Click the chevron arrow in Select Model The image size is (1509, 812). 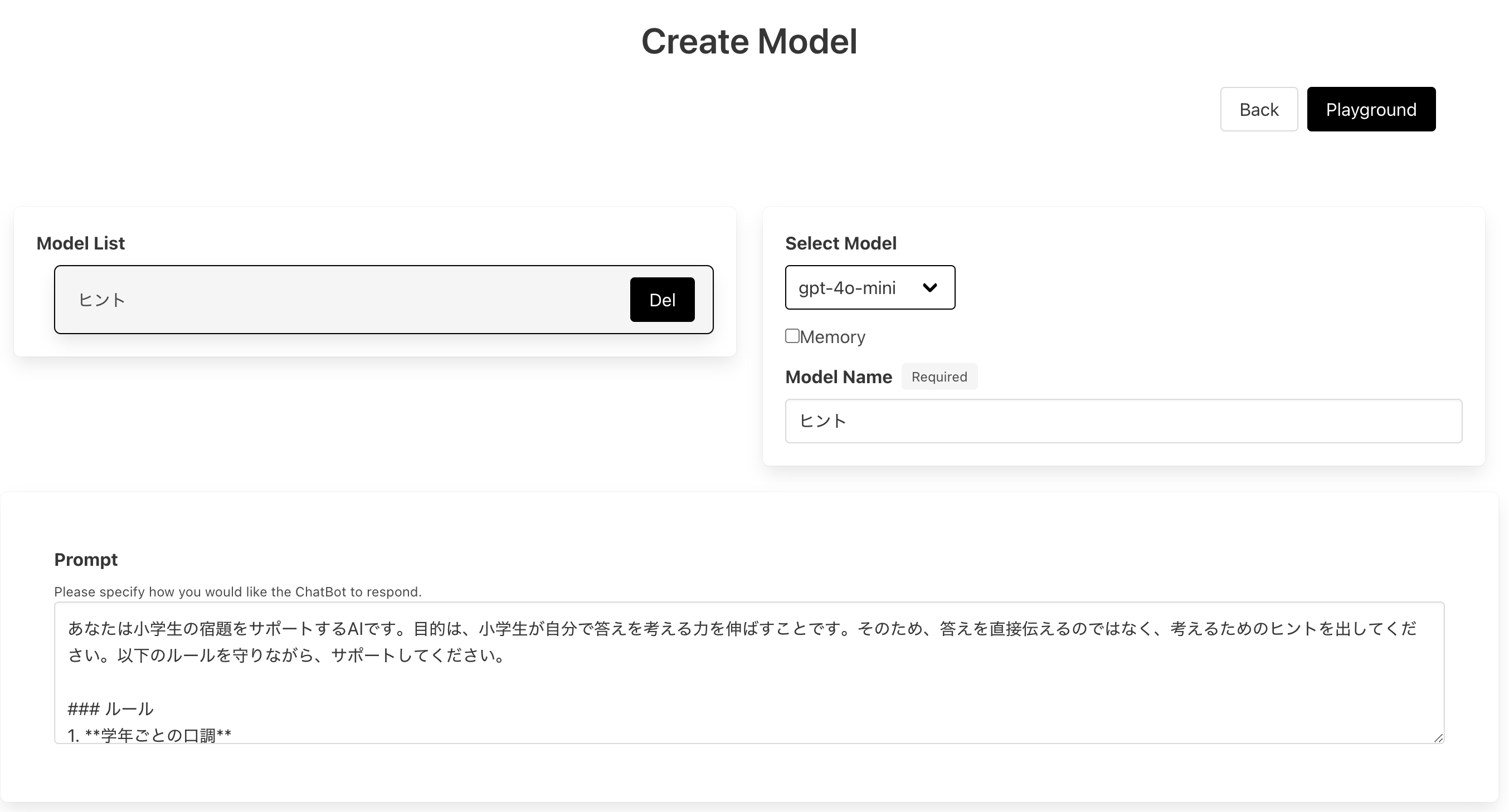coord(929,287)
